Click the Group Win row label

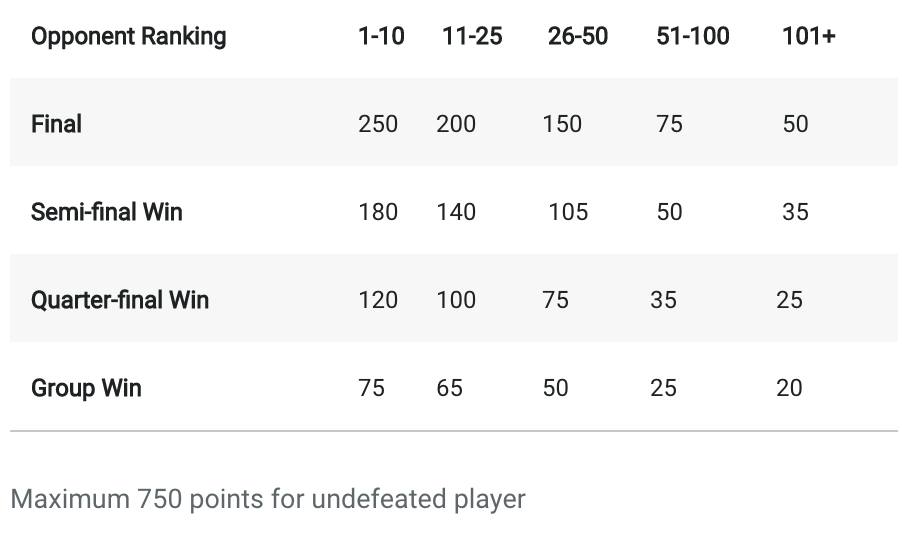(86, 388)
